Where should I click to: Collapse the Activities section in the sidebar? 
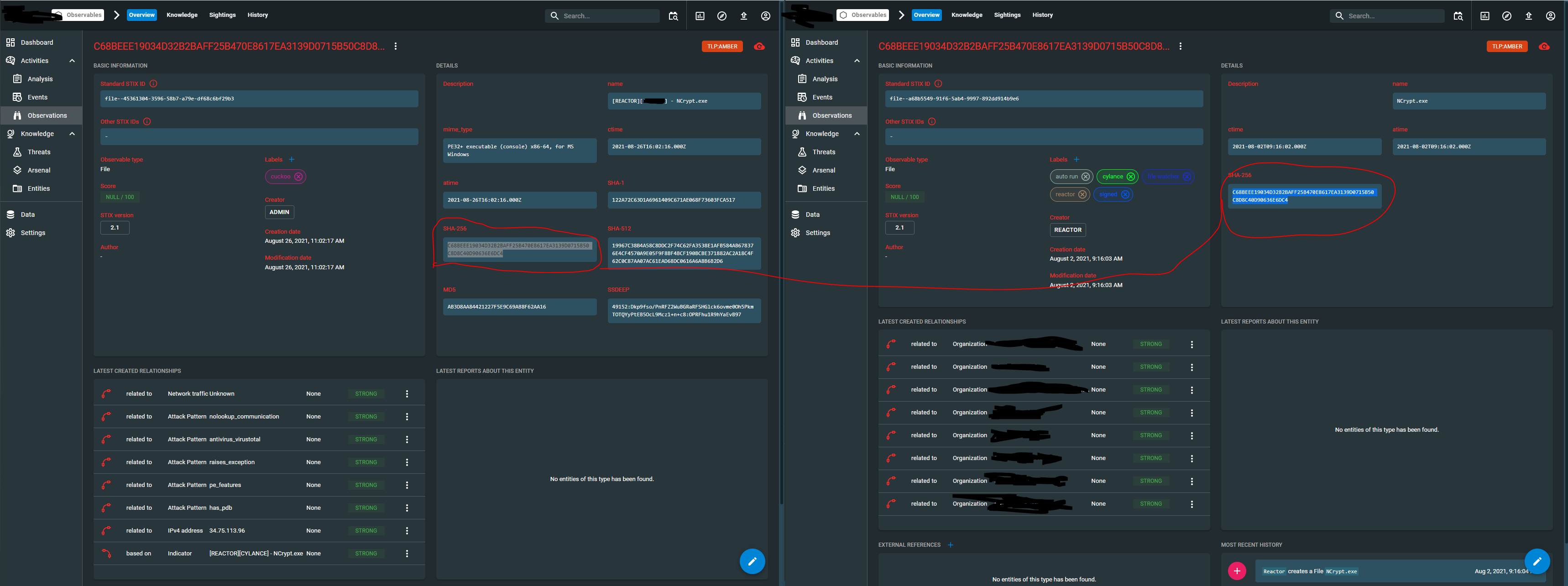pos(72,60)
